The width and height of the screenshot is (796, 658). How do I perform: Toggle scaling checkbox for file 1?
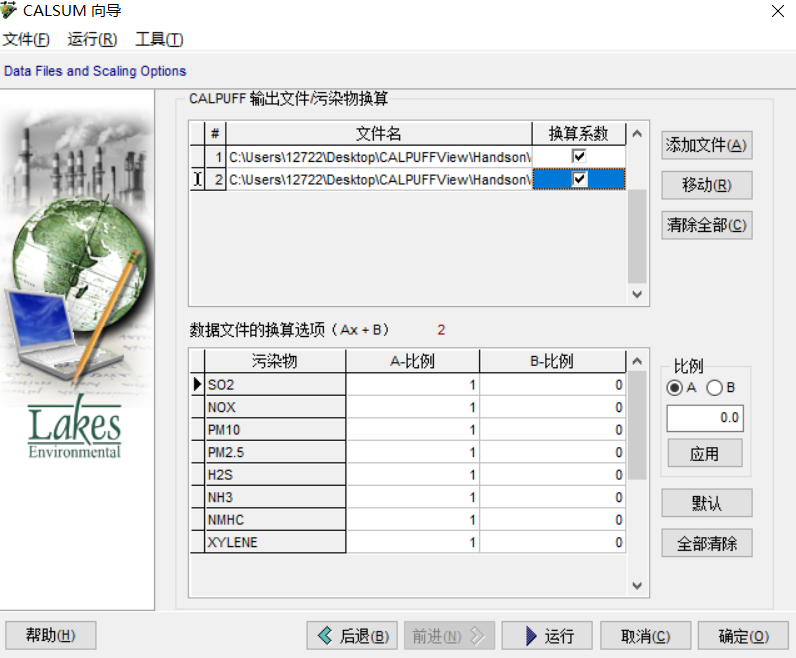[579, 157]
